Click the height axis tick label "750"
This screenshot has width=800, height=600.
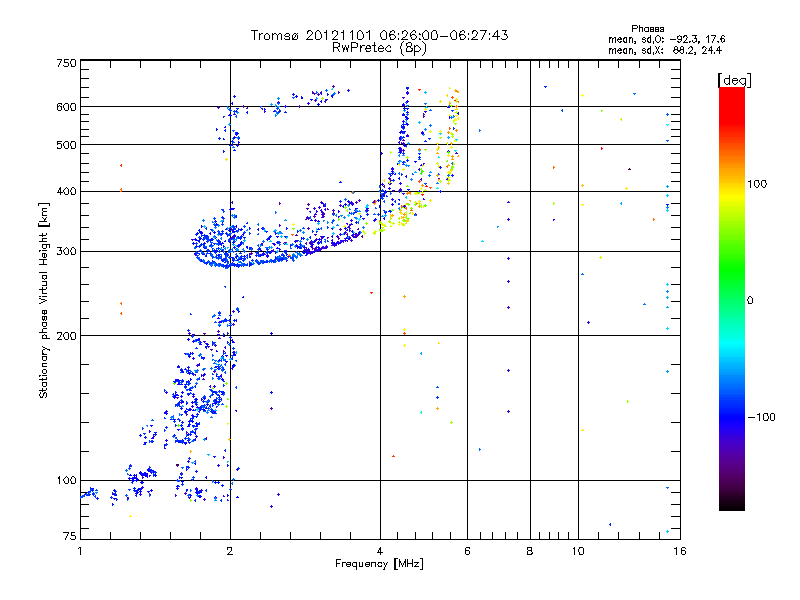coord(66,63)
